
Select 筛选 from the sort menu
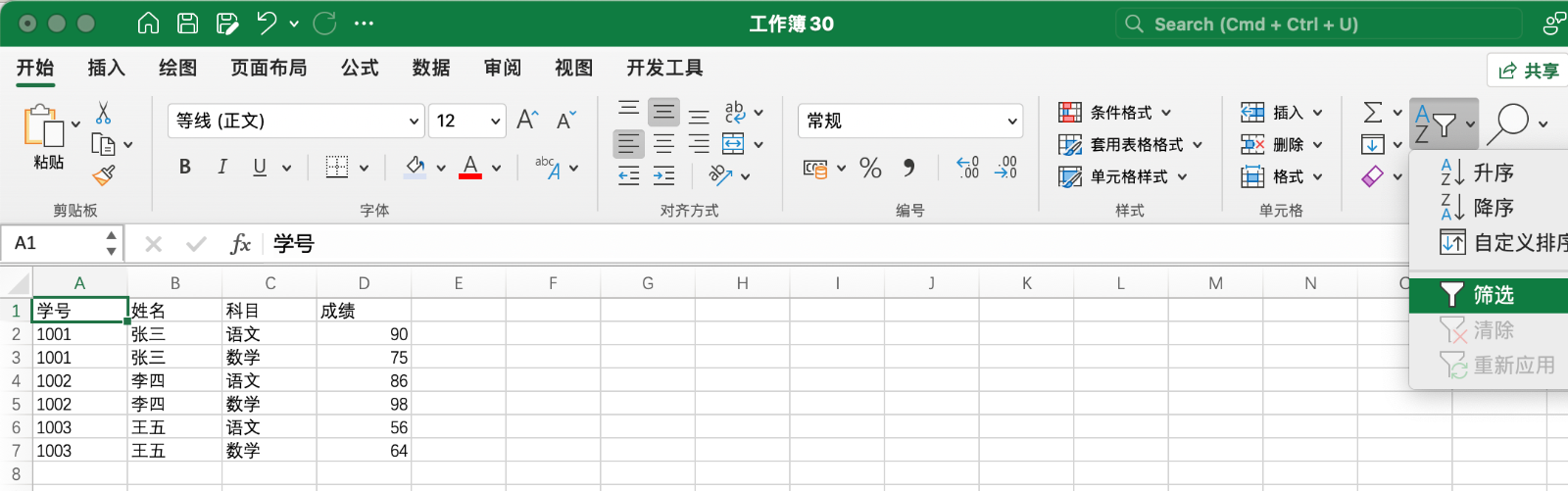1493,295
